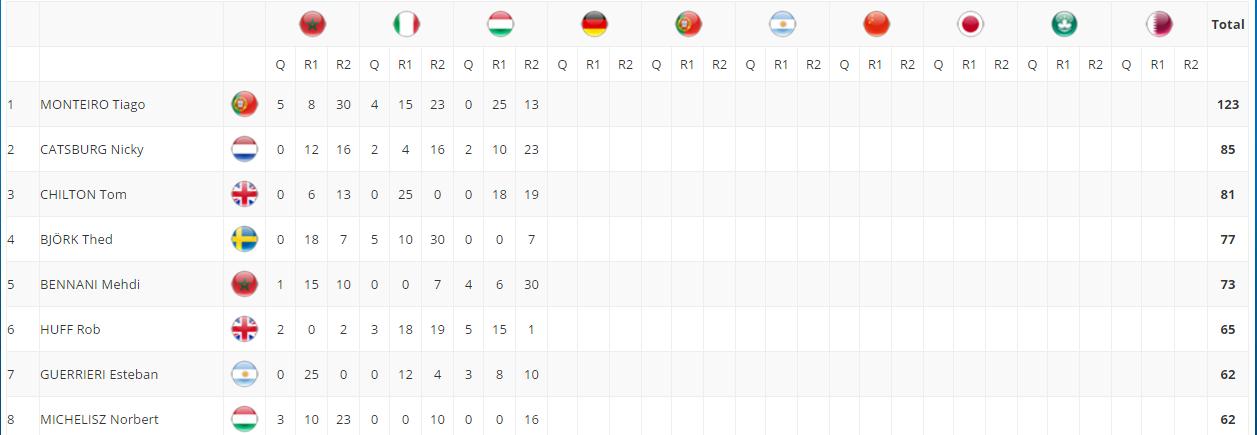Click the Netherlands flag beside CATSBURG Nicky
Image resolution: width=1257 pixels, height=435 pixels.
pyautogui.click(x=244, y=150)
